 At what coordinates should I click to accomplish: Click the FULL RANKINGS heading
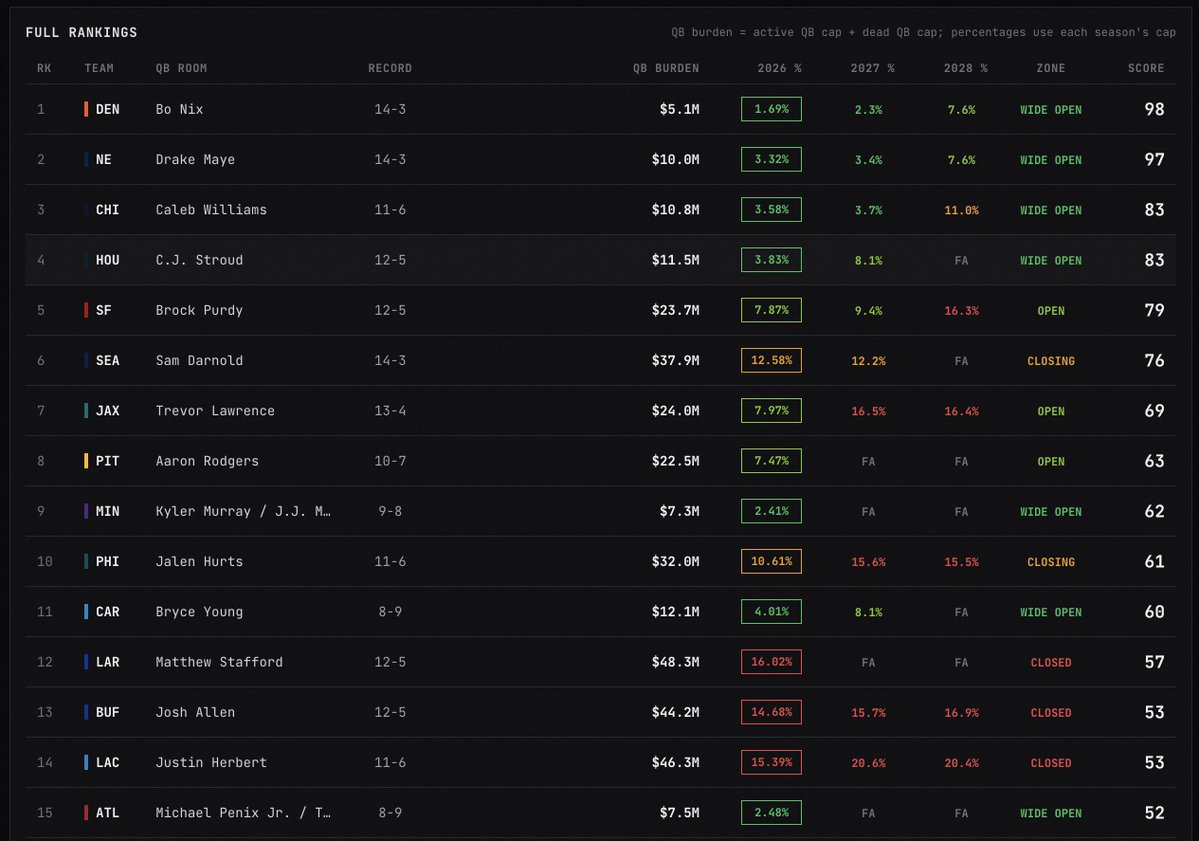click(81, 32)
